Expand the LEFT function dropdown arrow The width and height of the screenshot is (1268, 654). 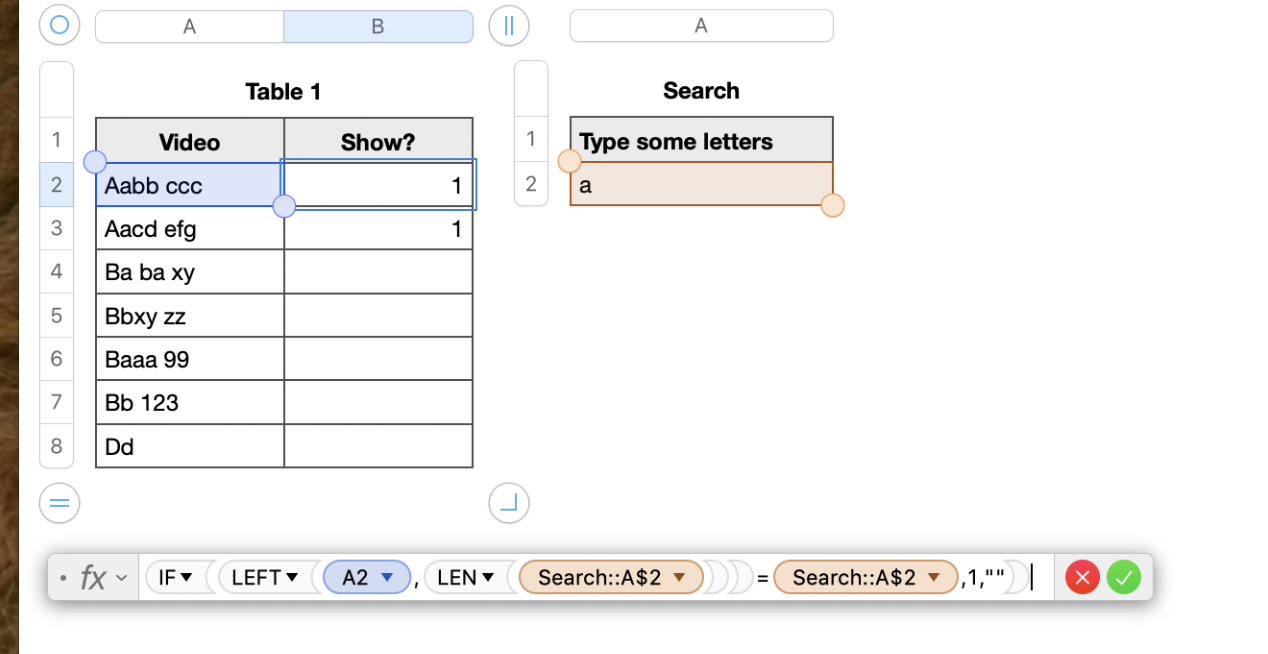point(292,577)
